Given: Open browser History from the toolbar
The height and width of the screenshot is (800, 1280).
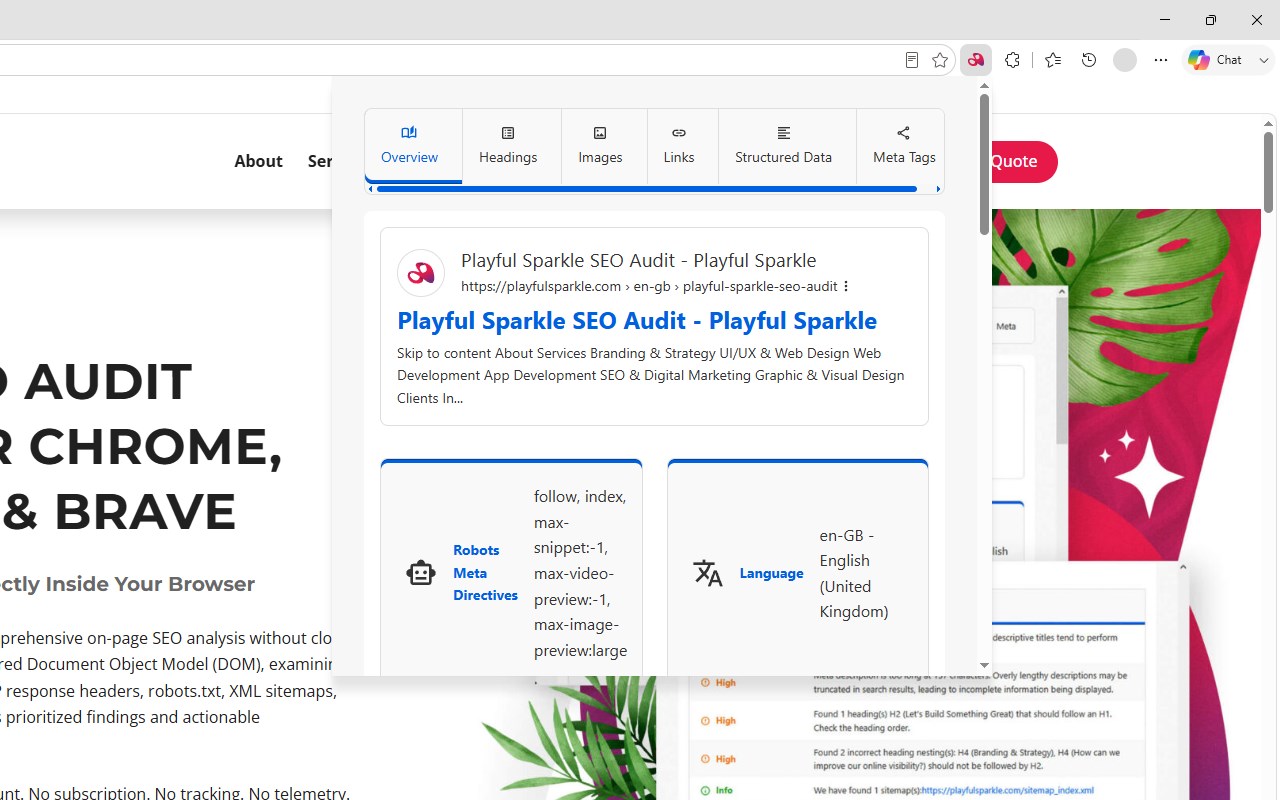Looking at the screenshot, I should click(x=1089, y=60).
